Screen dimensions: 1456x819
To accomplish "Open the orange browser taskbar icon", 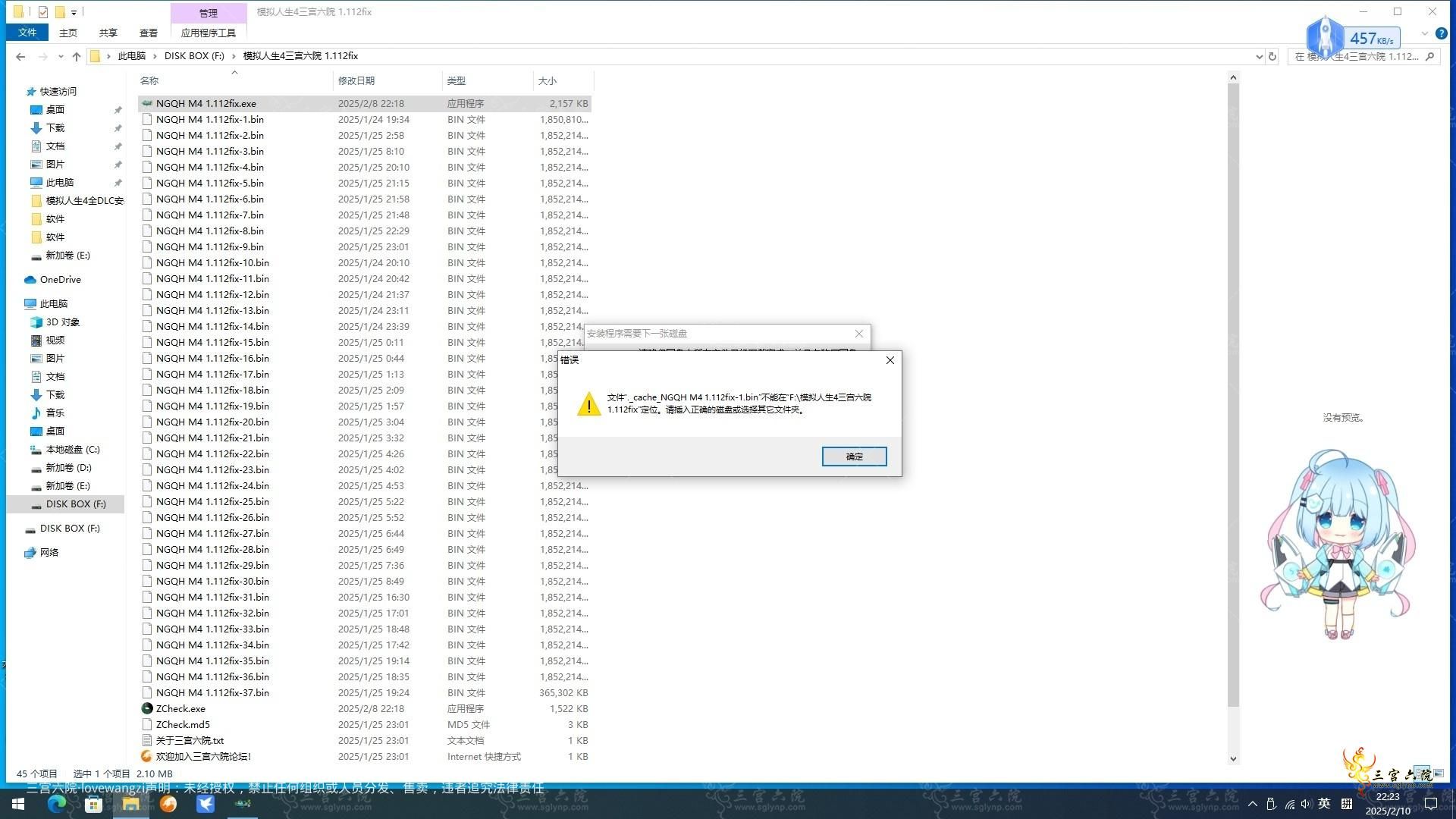I will coord(168,804).
